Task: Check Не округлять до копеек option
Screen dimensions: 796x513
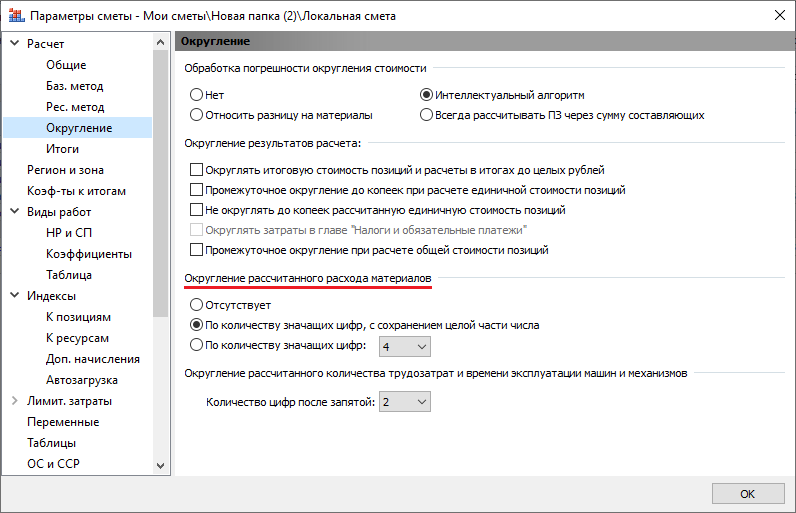Action: point(196,210)
